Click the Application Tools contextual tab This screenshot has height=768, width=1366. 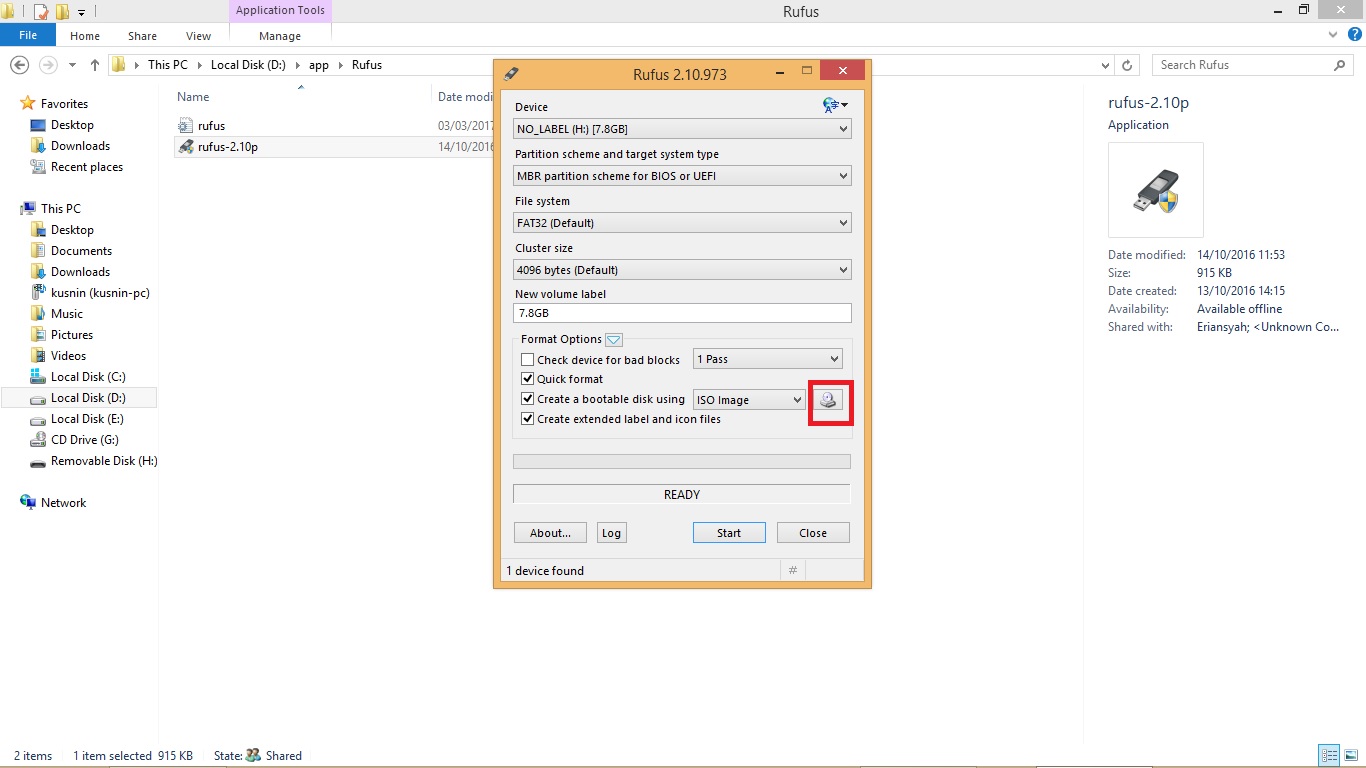[x=280, y=11]
